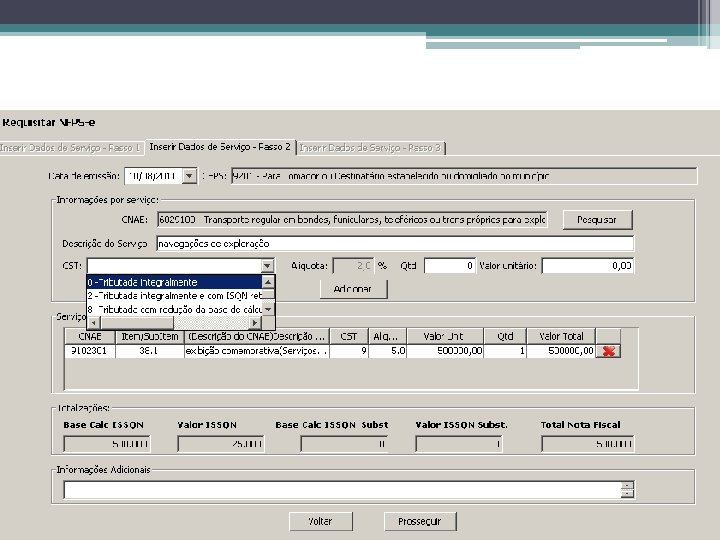
Task: Click the Valor Unit column header
Action: click(x=445, y=337)
